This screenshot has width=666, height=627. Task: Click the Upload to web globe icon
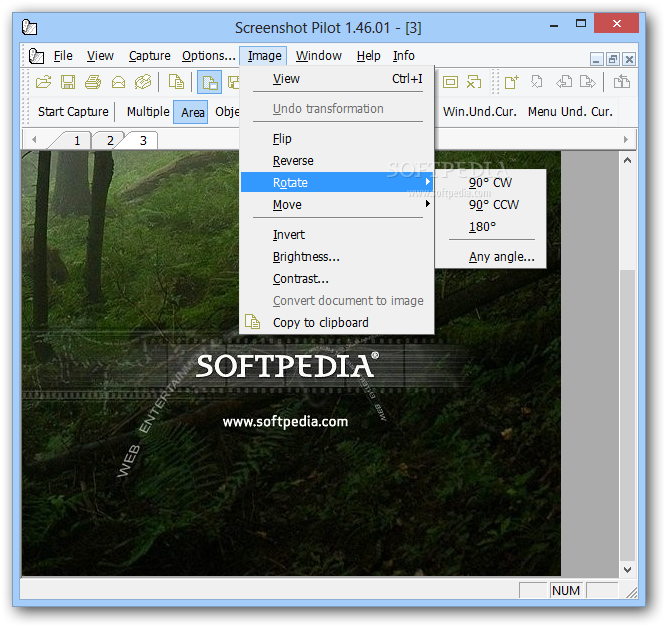[x=143, y=82]
